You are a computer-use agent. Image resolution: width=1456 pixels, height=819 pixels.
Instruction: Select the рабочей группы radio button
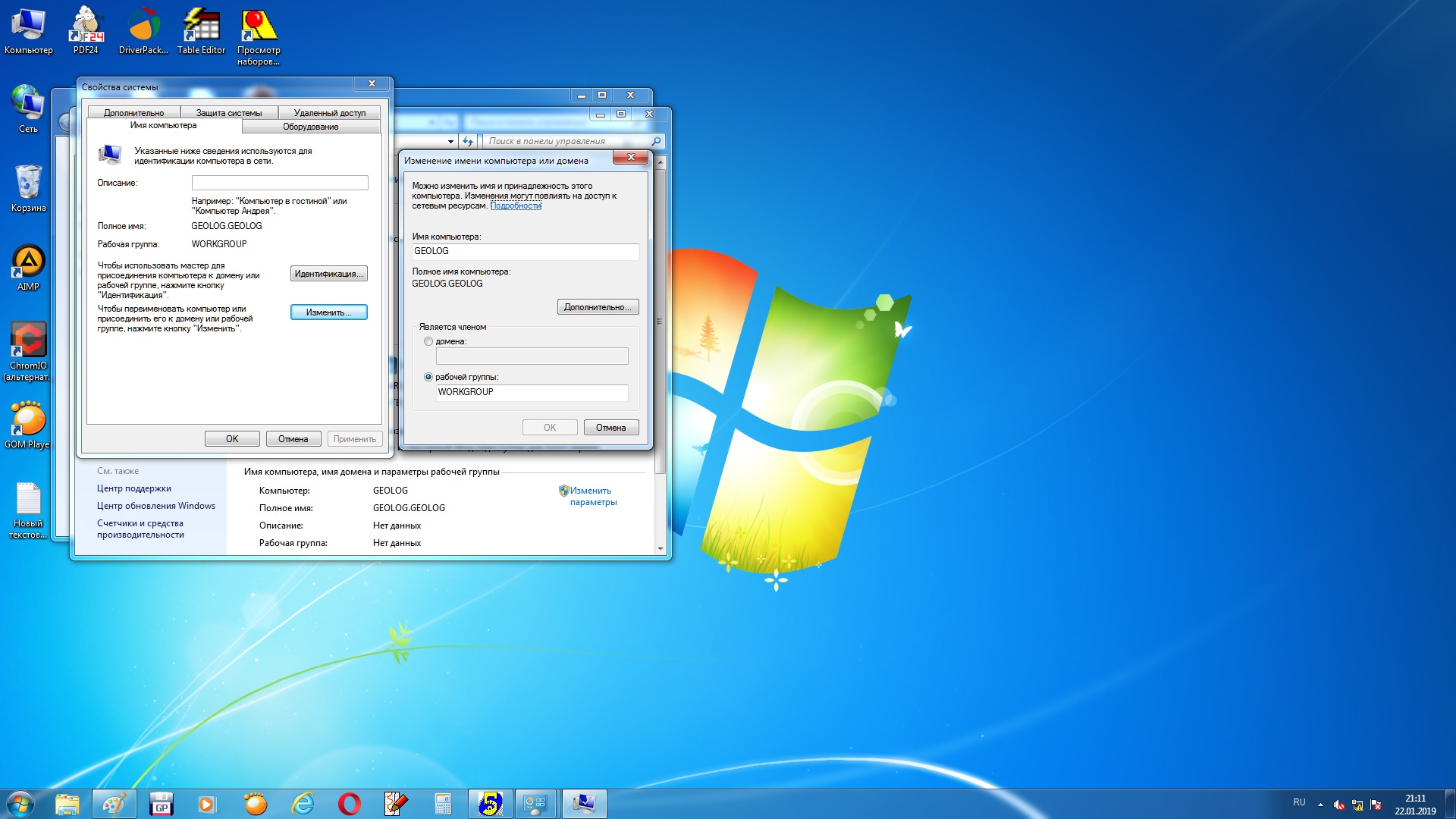pos(428,377)
